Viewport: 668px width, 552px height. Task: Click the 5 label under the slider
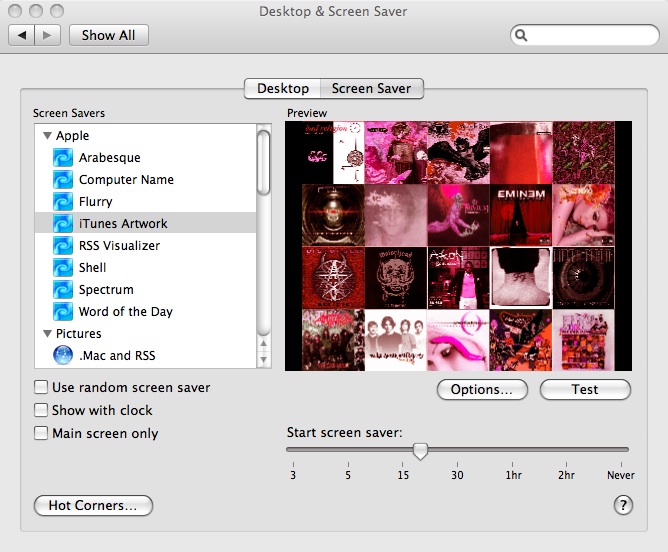[348, 475]
